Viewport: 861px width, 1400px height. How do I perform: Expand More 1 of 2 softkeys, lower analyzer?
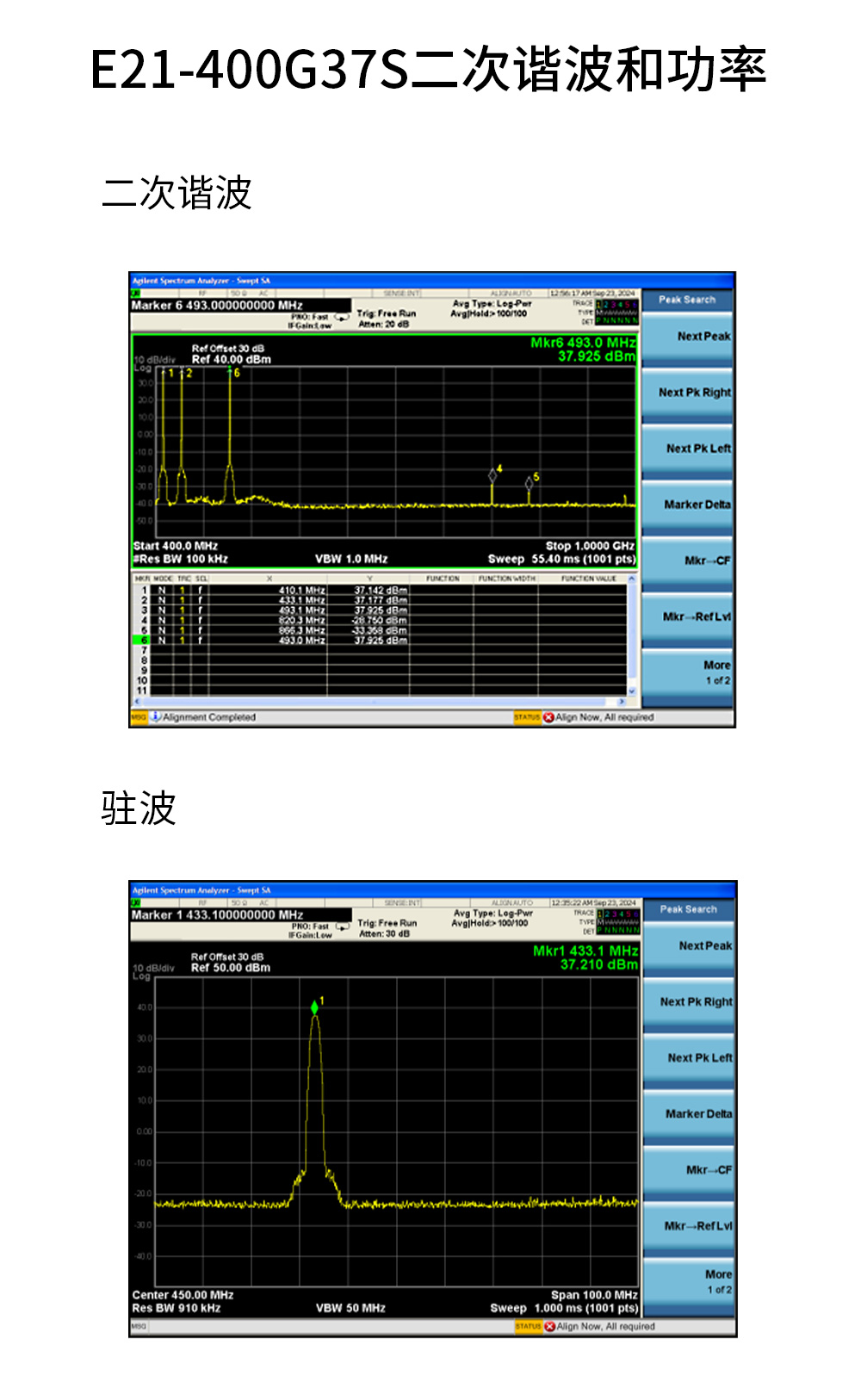pos(688,1282)
